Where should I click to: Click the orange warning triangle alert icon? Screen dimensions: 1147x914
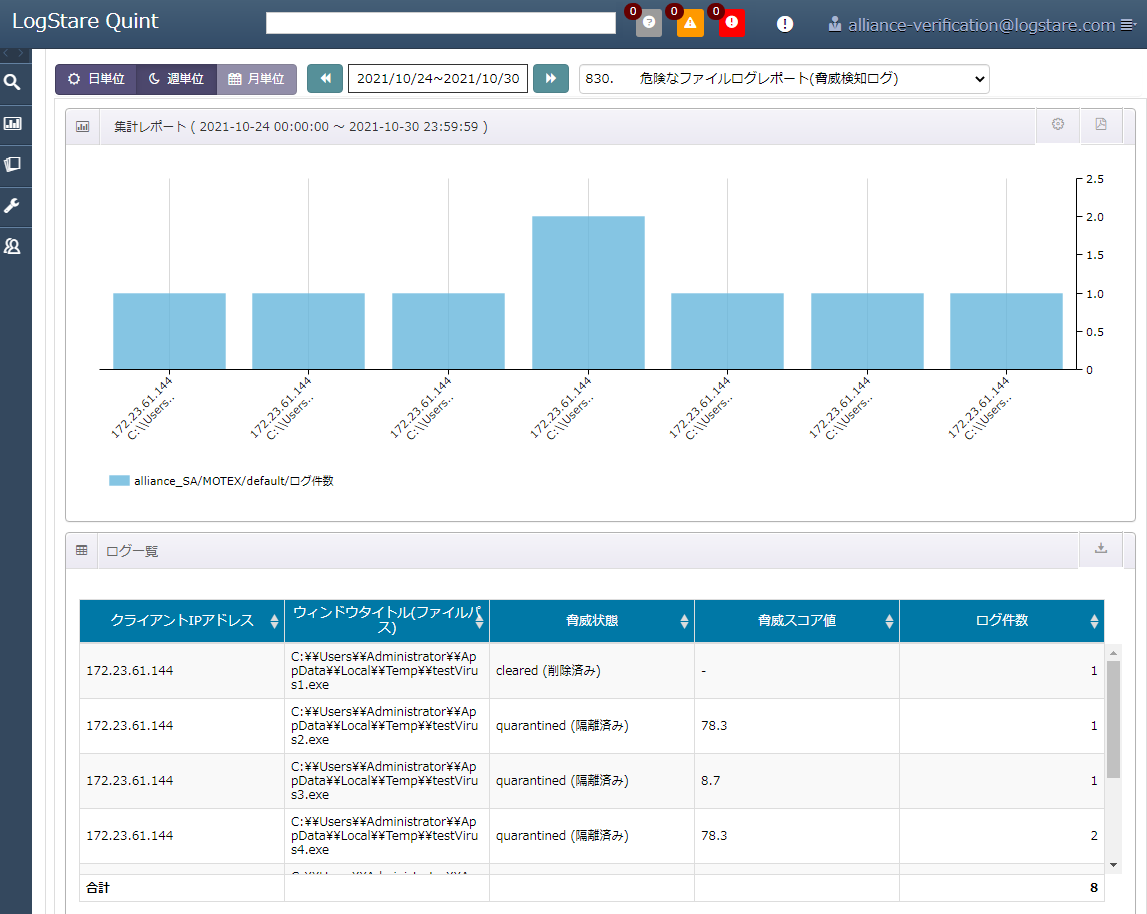(690, 23)
